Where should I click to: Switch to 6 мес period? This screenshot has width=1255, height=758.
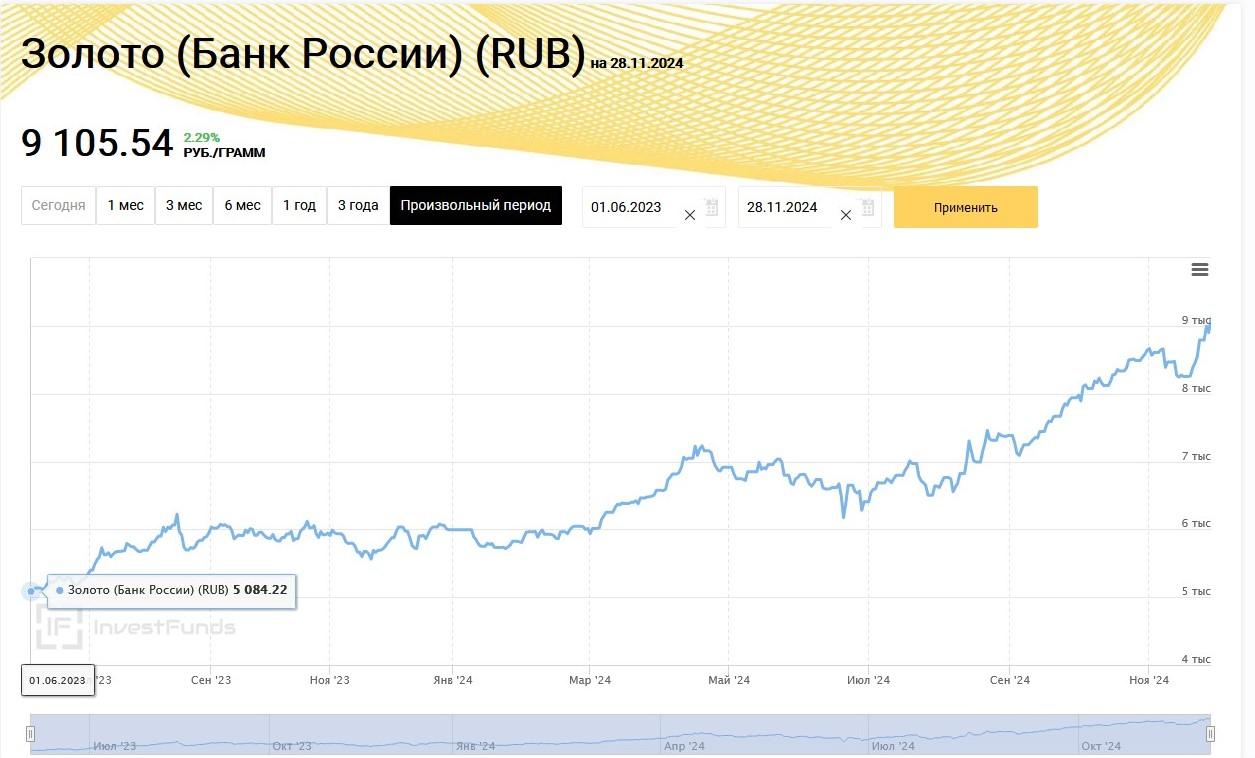pos(242,206)
